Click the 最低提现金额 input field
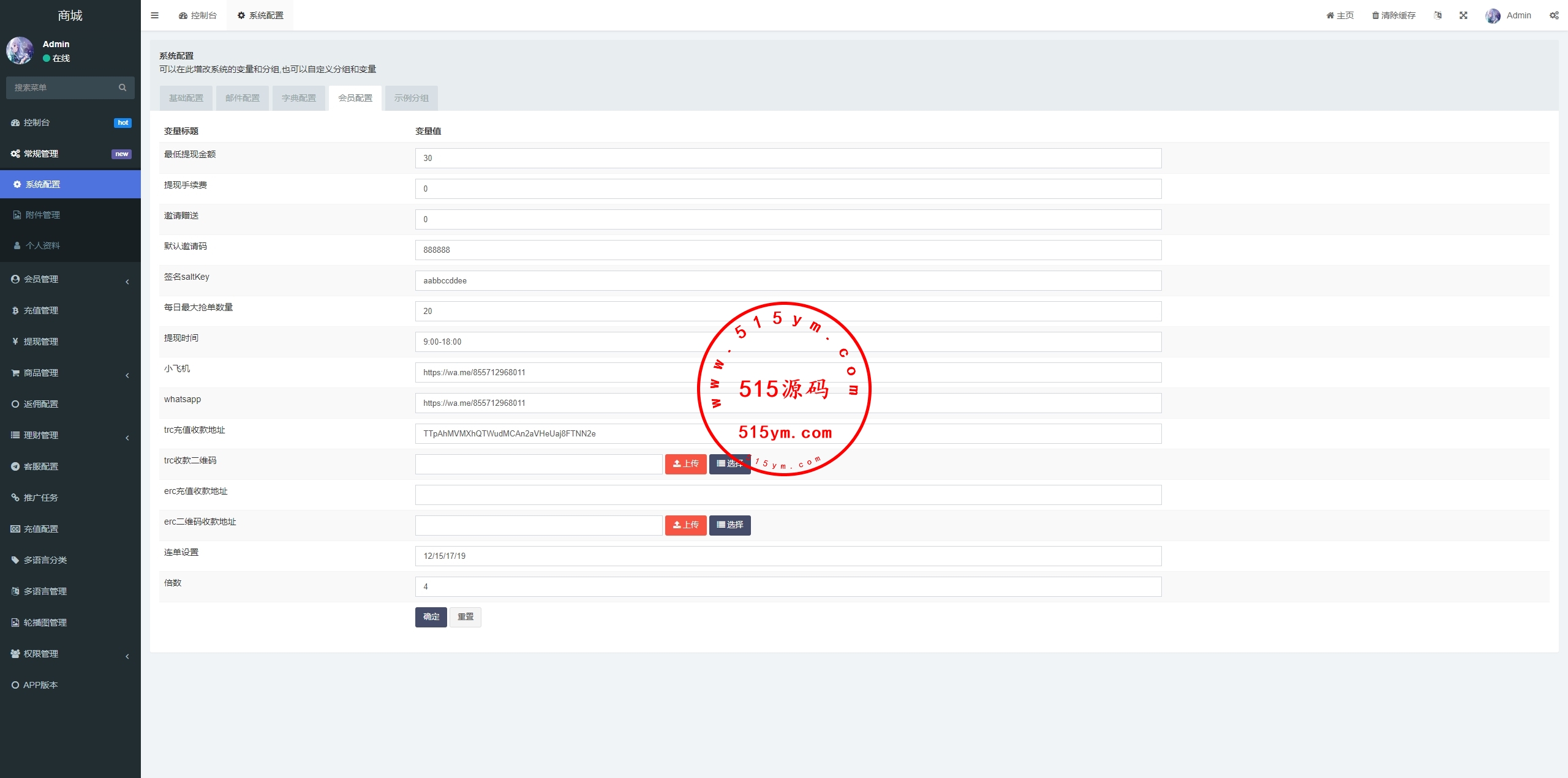Image resolution: width=1568 pixels, height=778 pixels. 788,158
